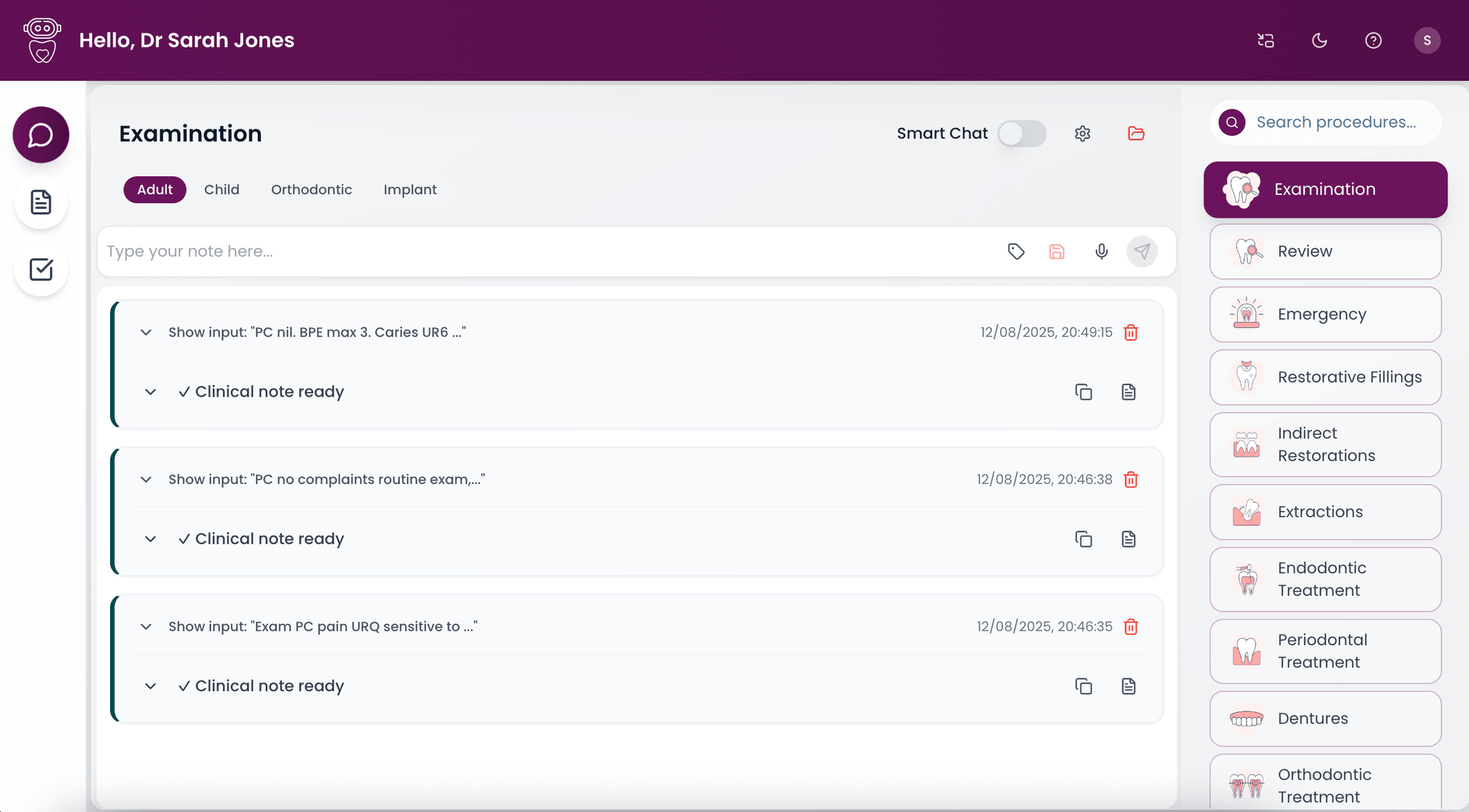
Task: Switch to the Child tab
Action: point(222,190)
